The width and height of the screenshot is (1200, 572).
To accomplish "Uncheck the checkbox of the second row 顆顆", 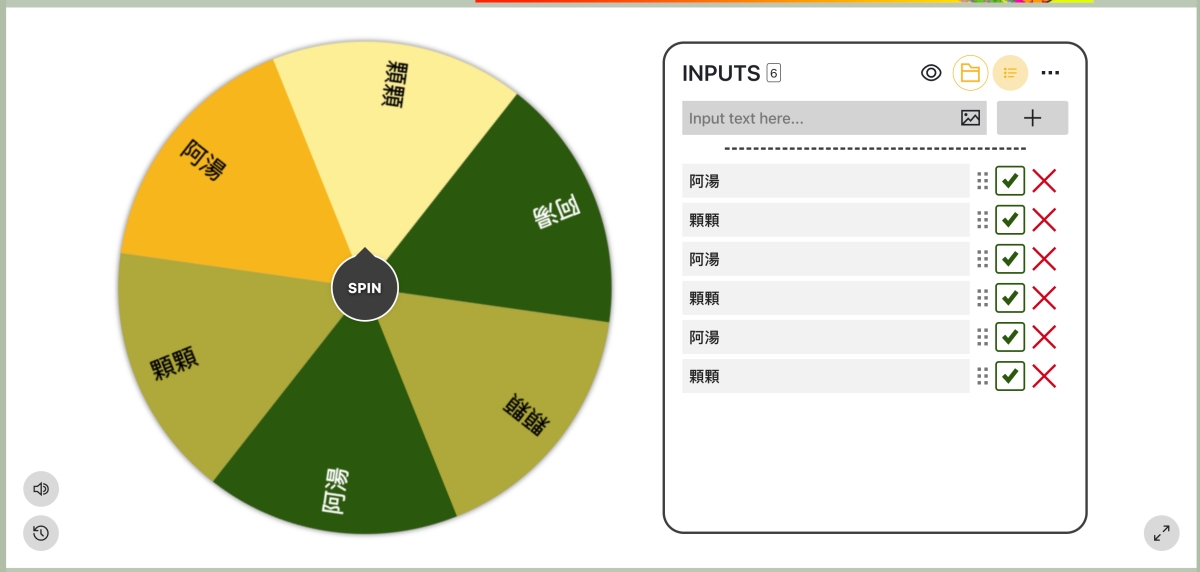I will pos(1010,220).
